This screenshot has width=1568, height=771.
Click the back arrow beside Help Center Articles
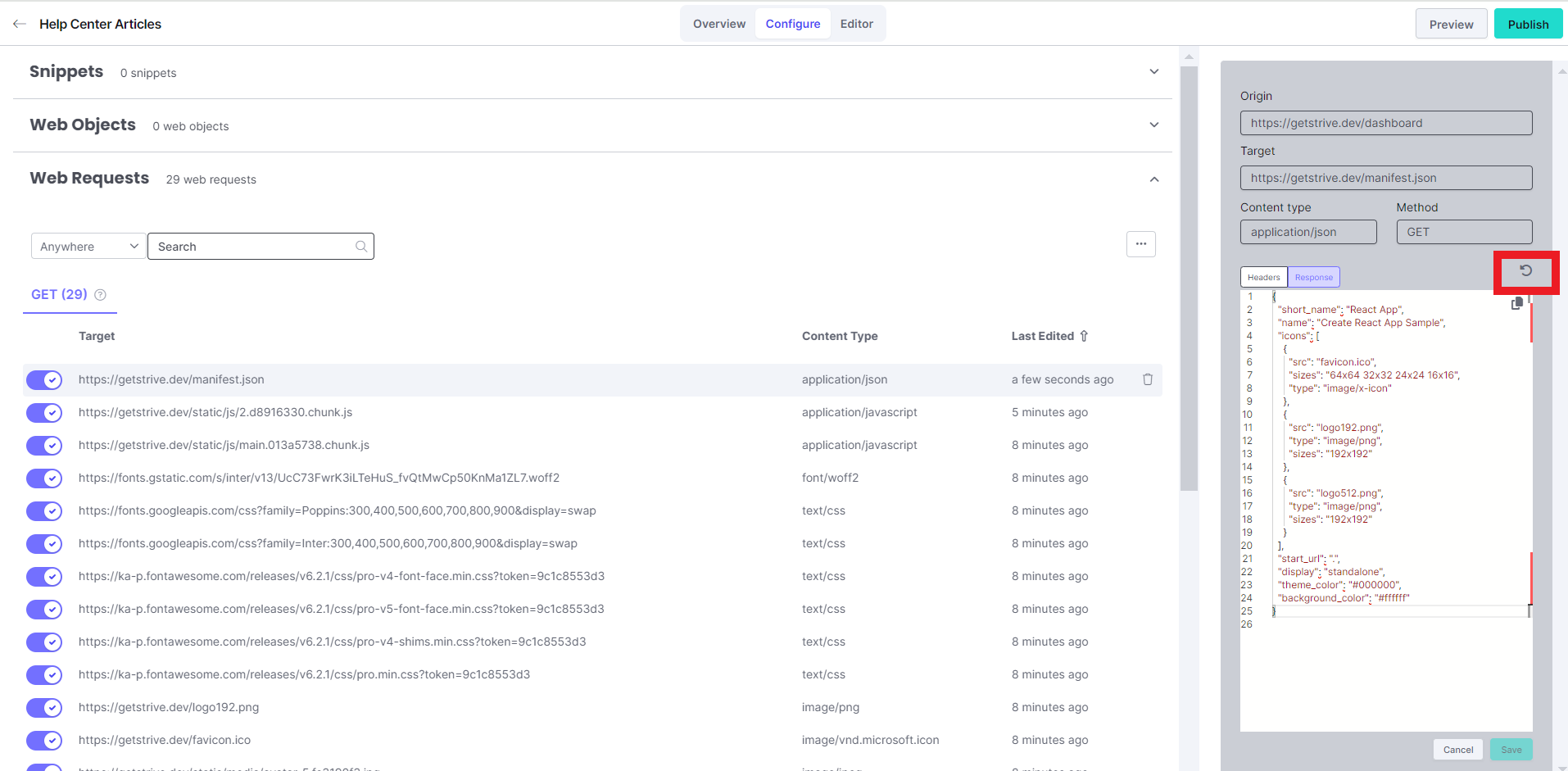pyautogui.click(x=20, y=24)
